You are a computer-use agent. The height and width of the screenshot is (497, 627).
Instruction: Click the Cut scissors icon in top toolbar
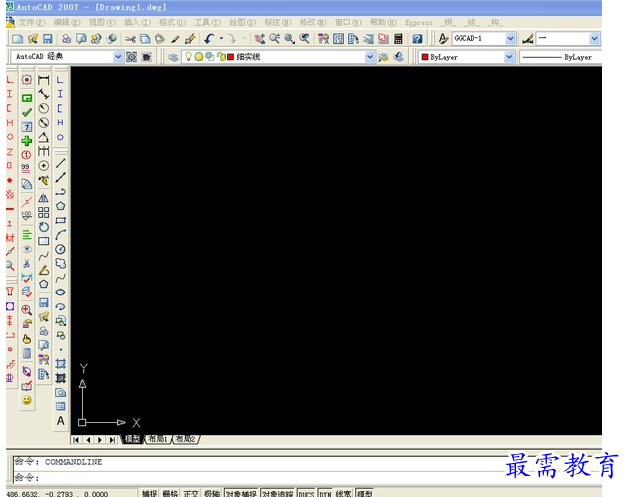130,39
